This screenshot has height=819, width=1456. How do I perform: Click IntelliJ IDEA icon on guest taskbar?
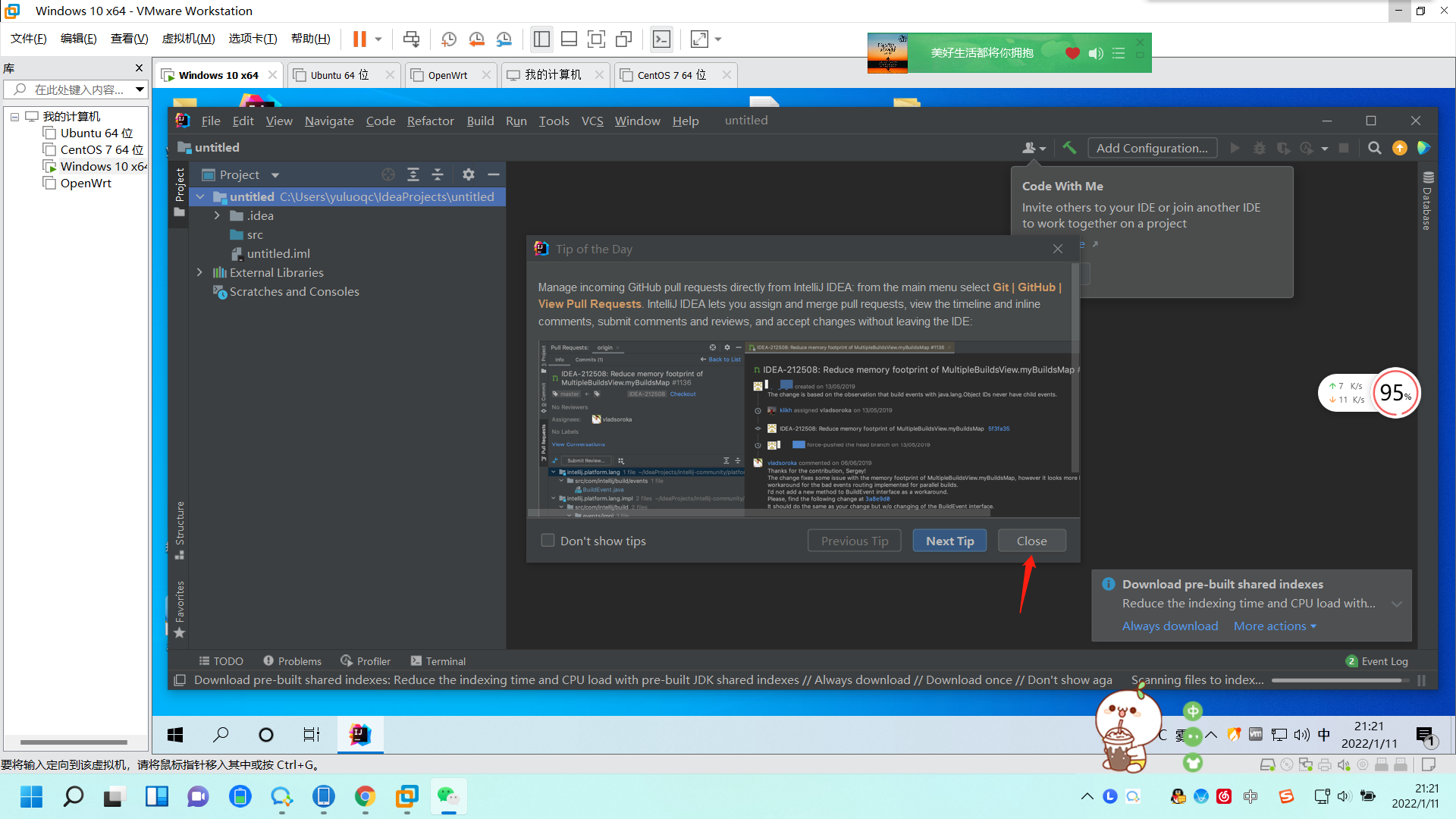[360, 734]
